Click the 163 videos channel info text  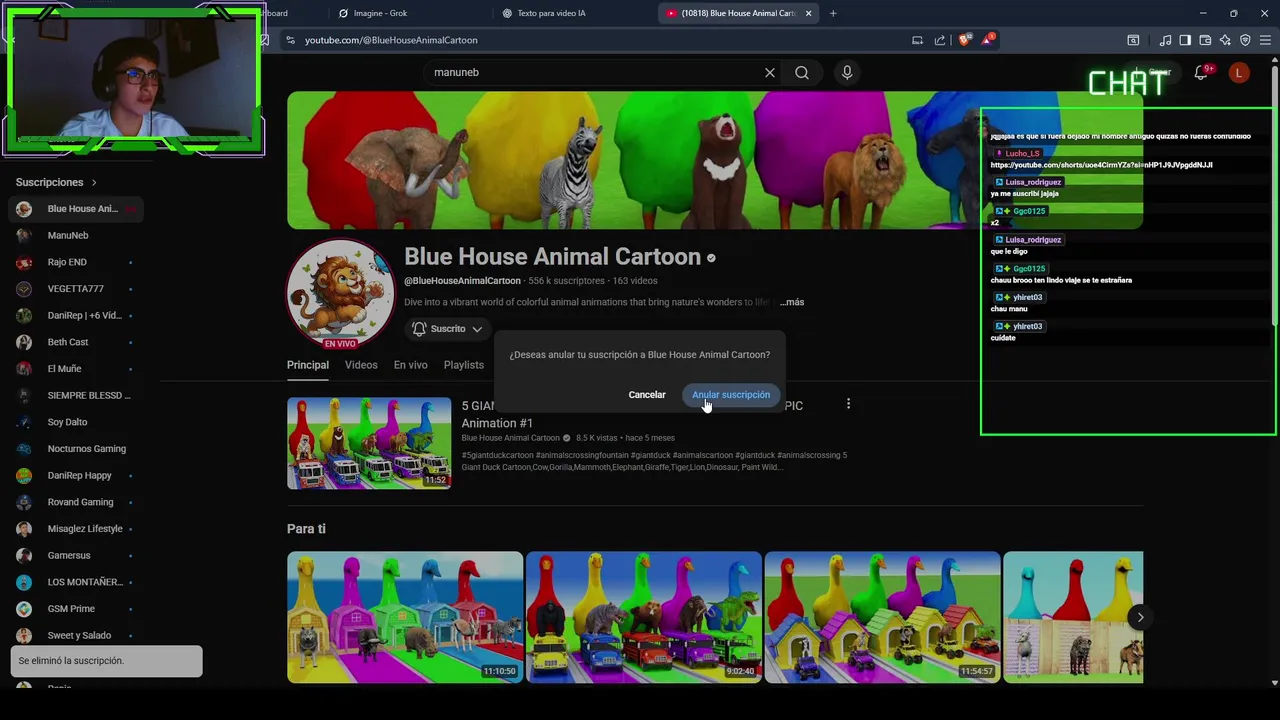point(635,281)
